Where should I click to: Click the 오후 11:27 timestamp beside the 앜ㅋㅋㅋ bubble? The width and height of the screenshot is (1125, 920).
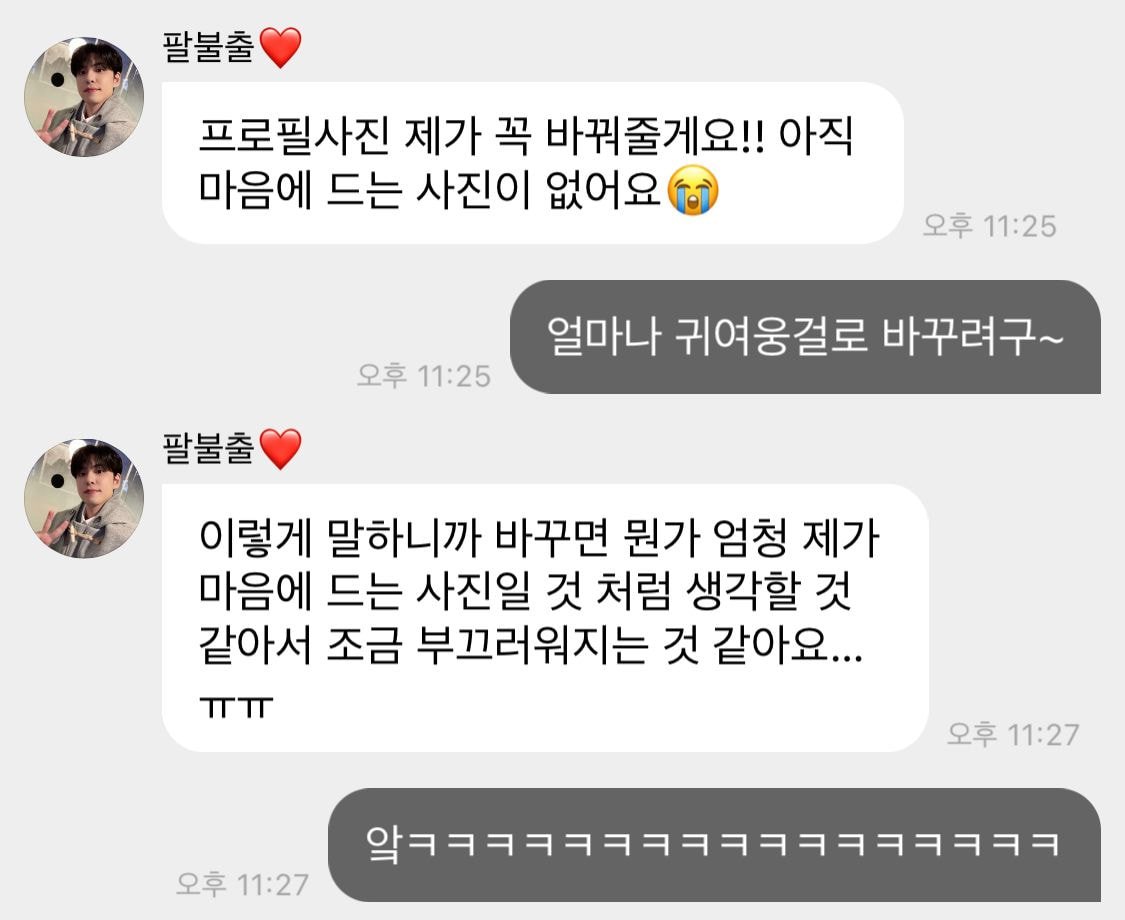(243, 884)
